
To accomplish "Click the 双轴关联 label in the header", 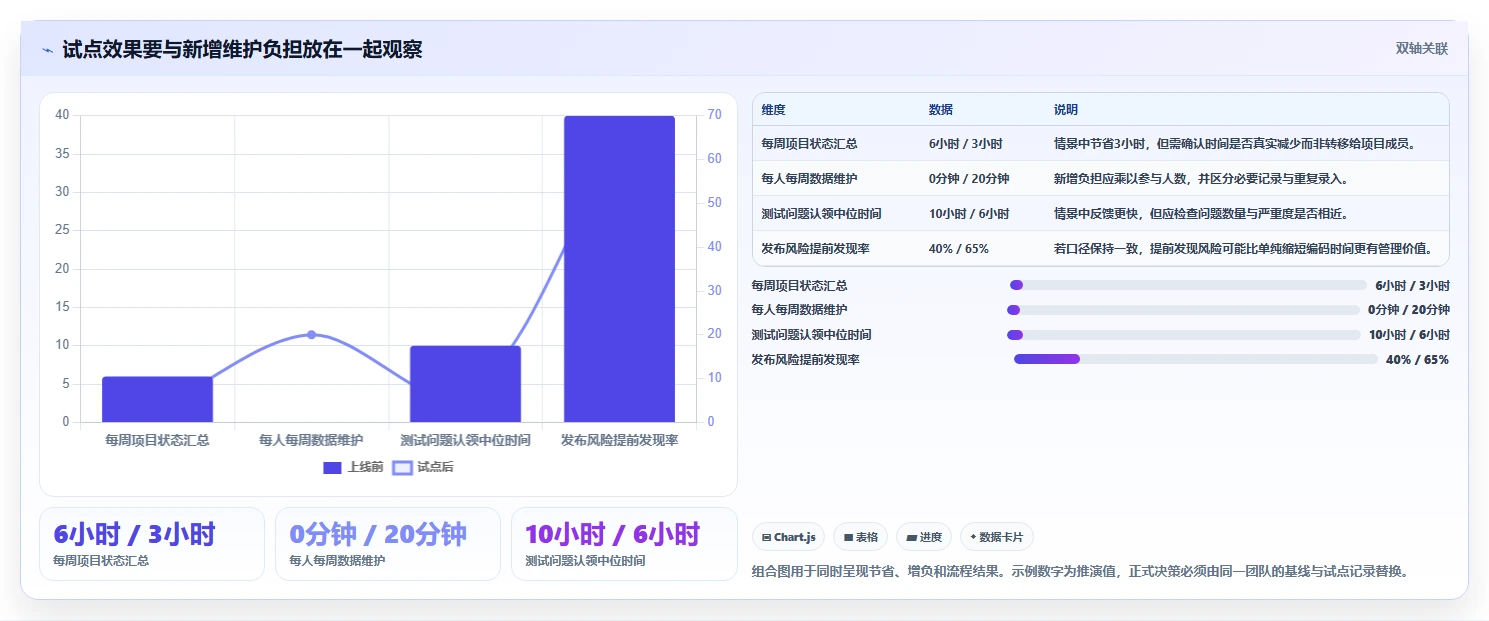I will click(x=1422, y=48).
